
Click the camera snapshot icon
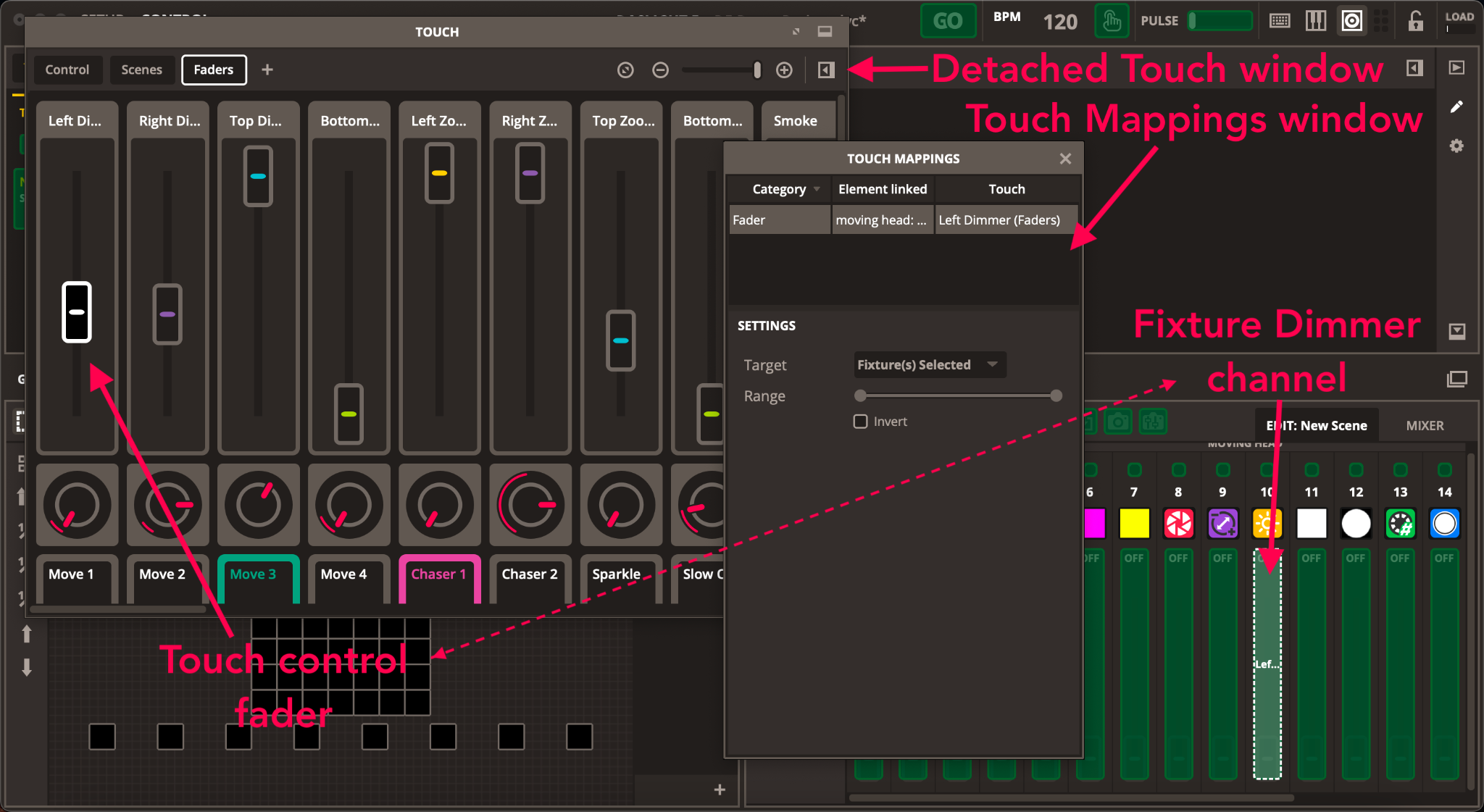pyautogui.click(x=1117, y=422)
